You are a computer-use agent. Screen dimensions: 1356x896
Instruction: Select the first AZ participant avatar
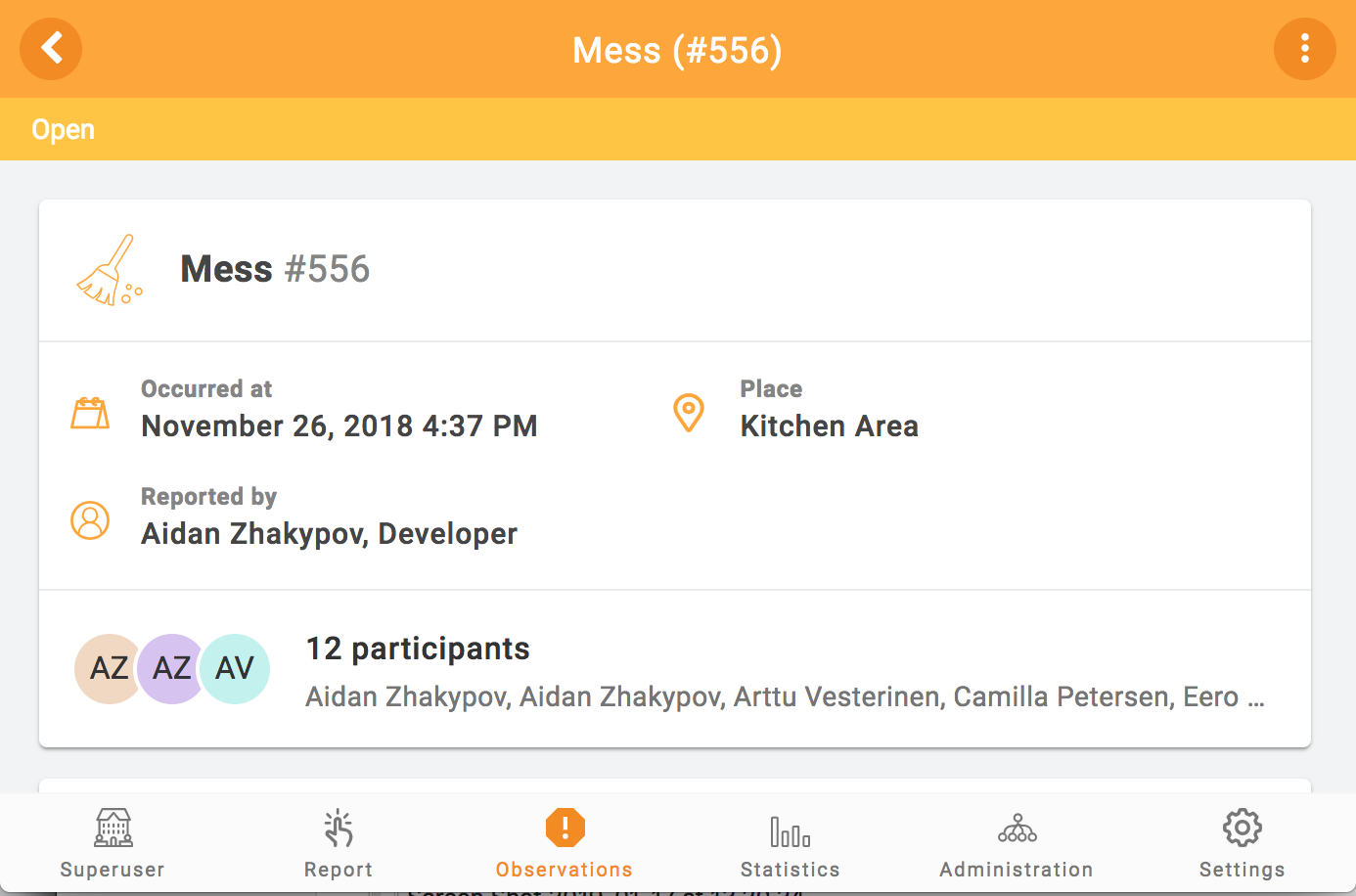108,668
